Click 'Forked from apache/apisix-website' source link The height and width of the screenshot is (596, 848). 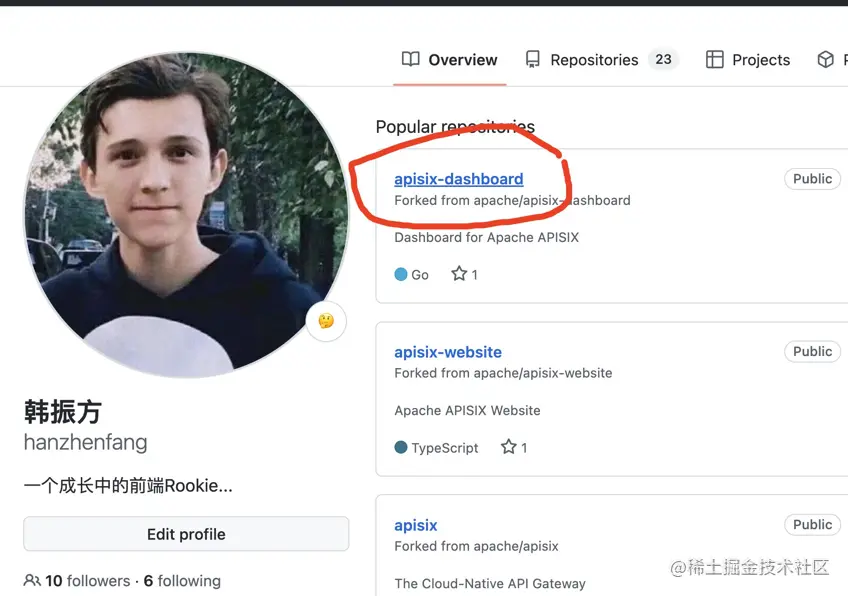[503, 373]
